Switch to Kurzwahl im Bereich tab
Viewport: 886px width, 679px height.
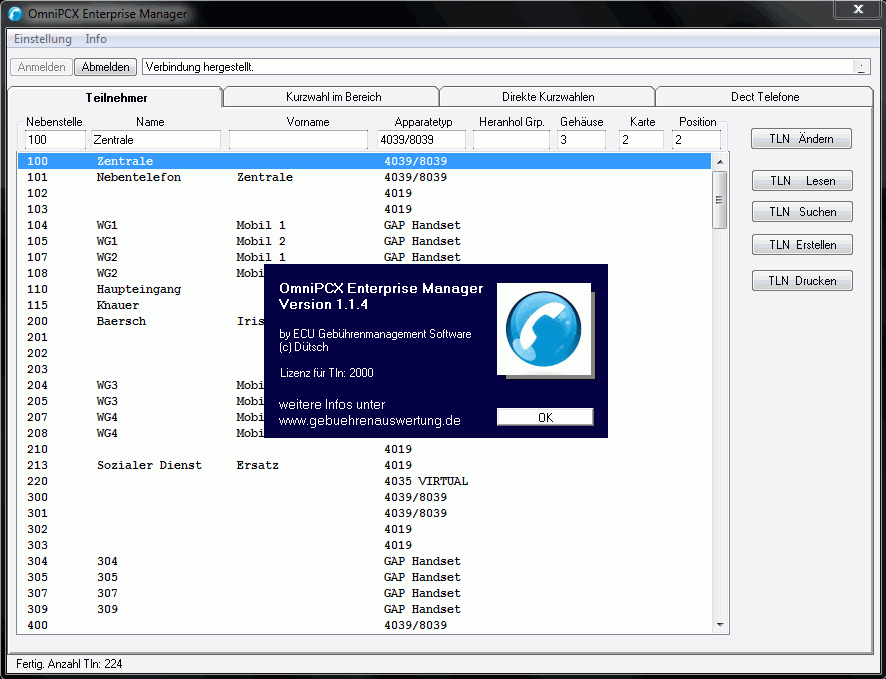[x=333, y=97]
